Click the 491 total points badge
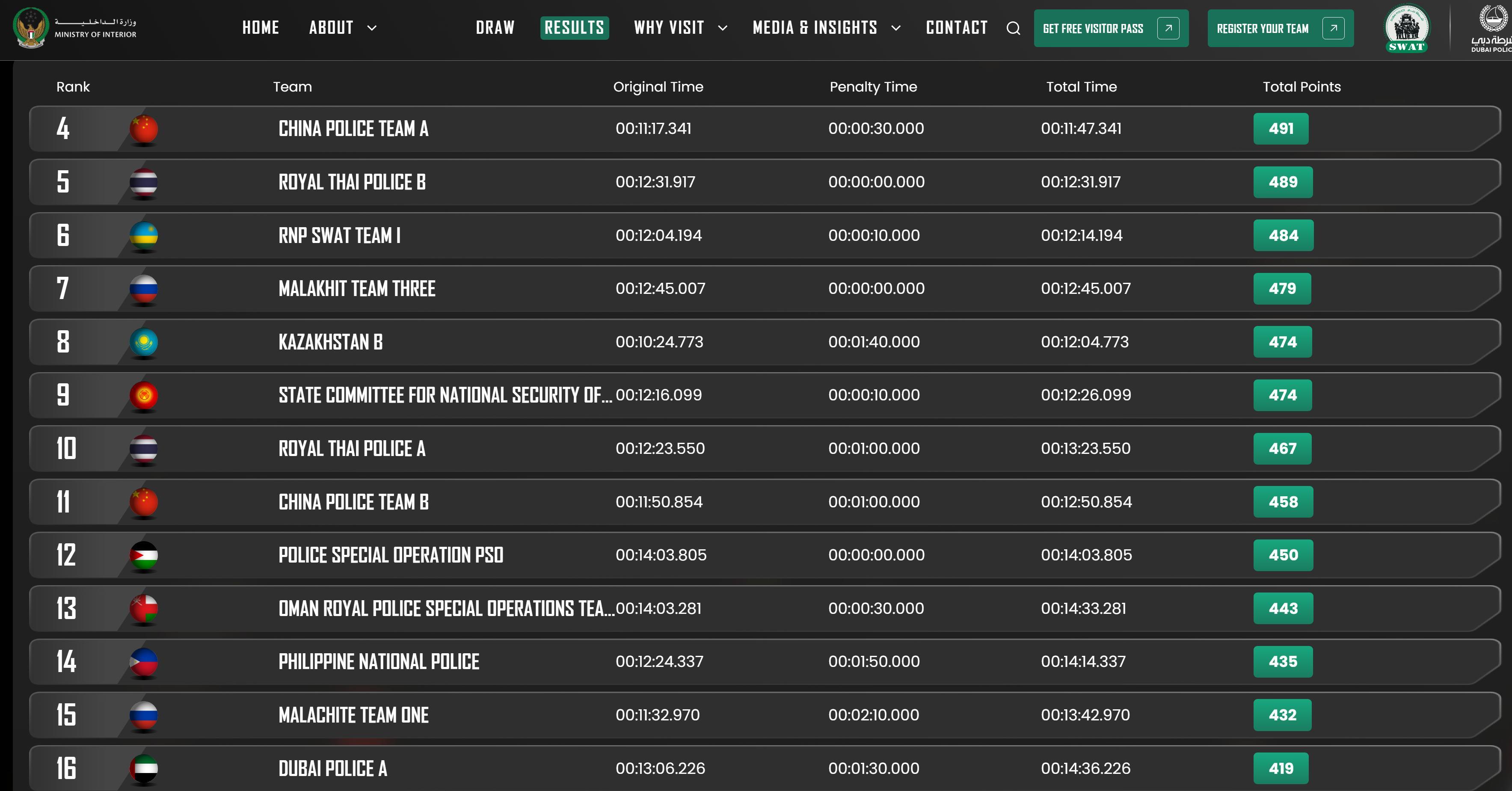The image size is (1512, 791). [x=1281, y=129]
